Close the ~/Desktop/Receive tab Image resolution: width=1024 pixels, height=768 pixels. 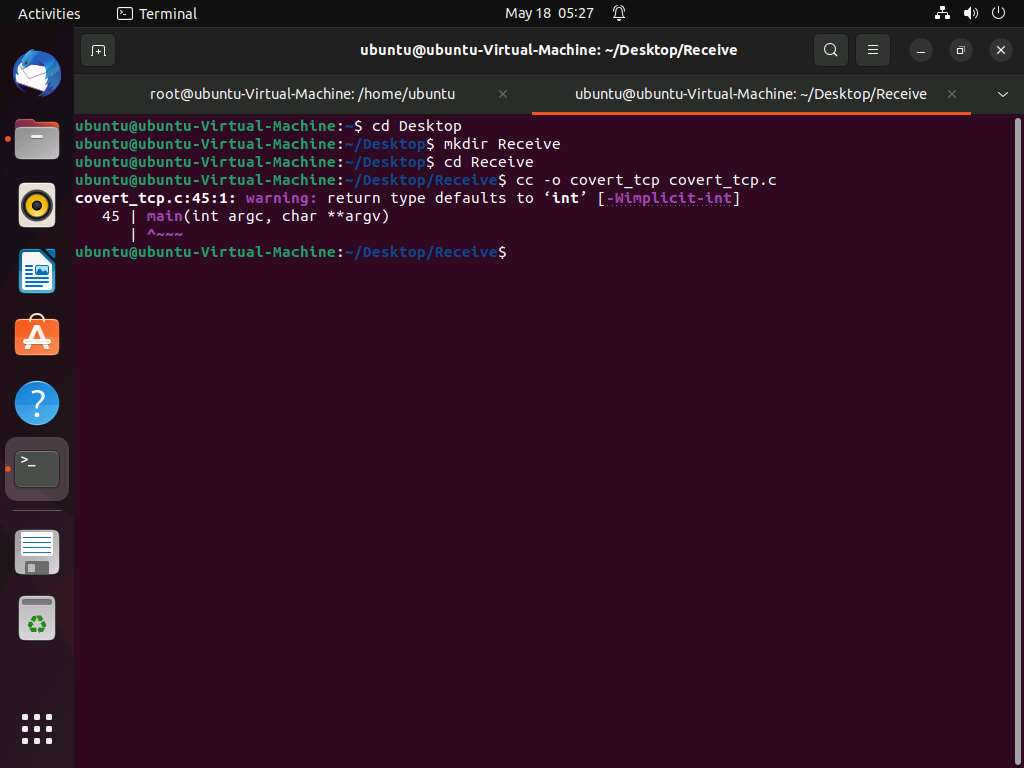click(953, 94)
